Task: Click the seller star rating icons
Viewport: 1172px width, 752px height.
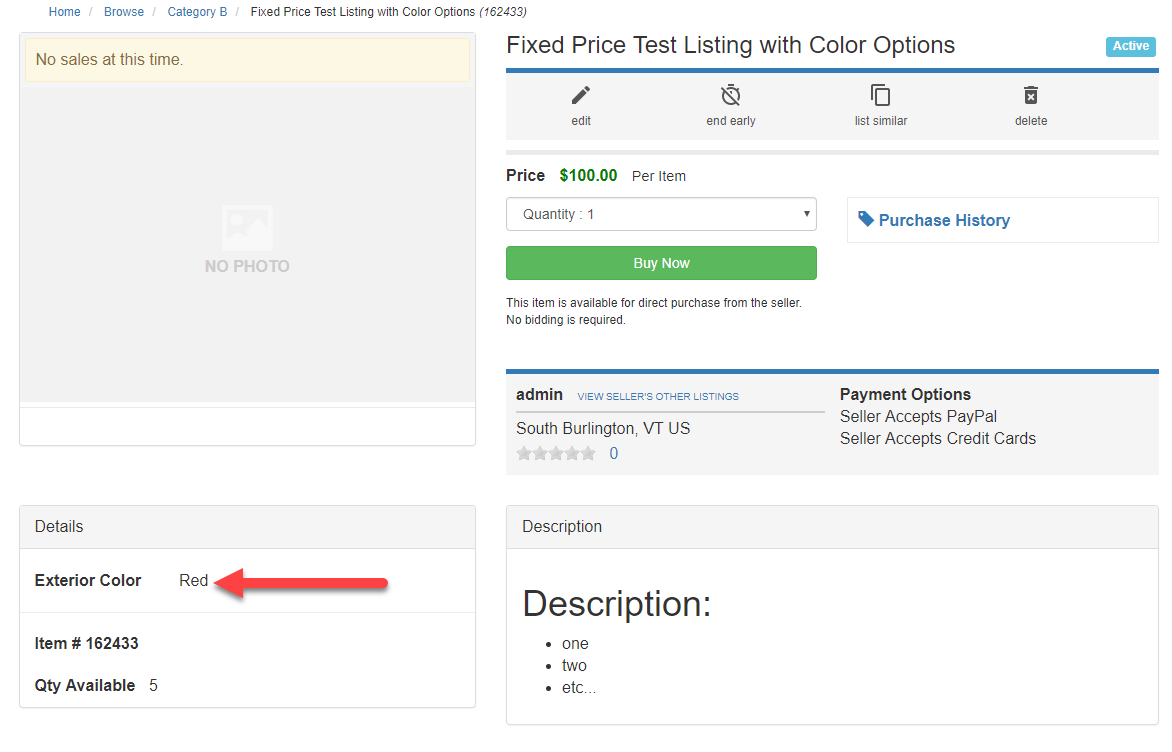Action: (556, 454)
